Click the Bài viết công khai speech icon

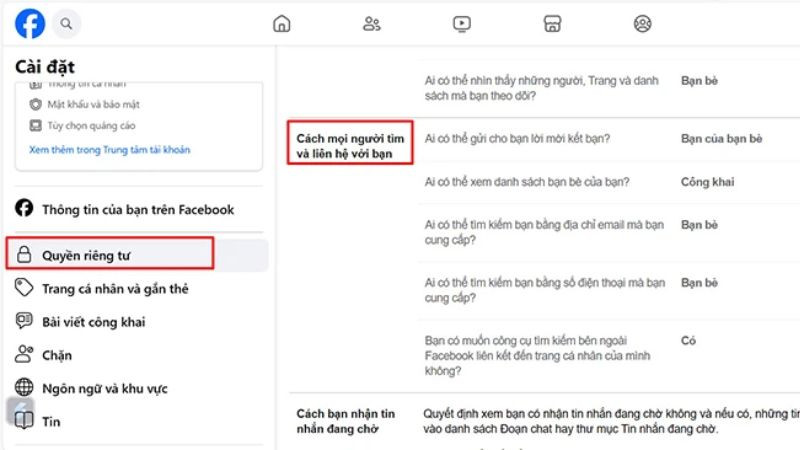(24, 320)
